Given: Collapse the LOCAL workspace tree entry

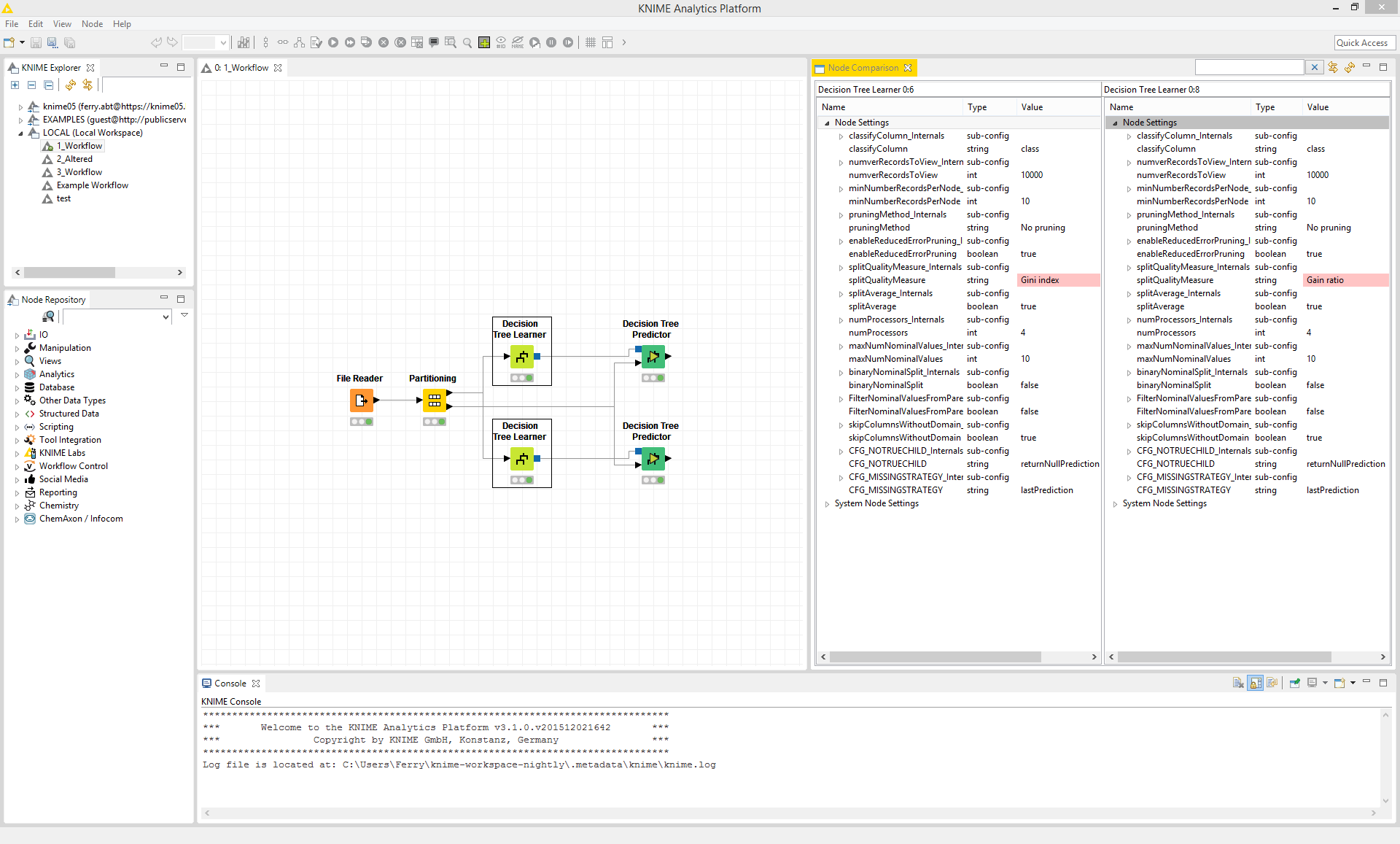Looking at the screenshot, I should pos(20,133).
